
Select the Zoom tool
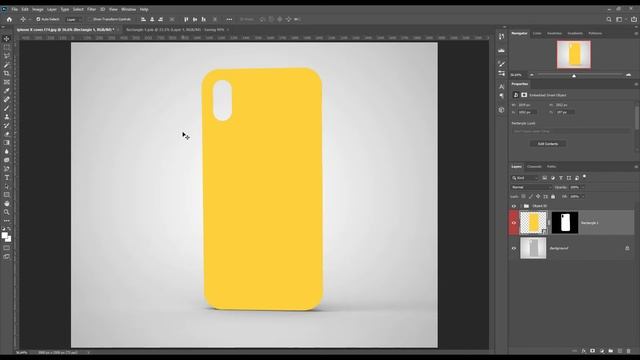7,212
